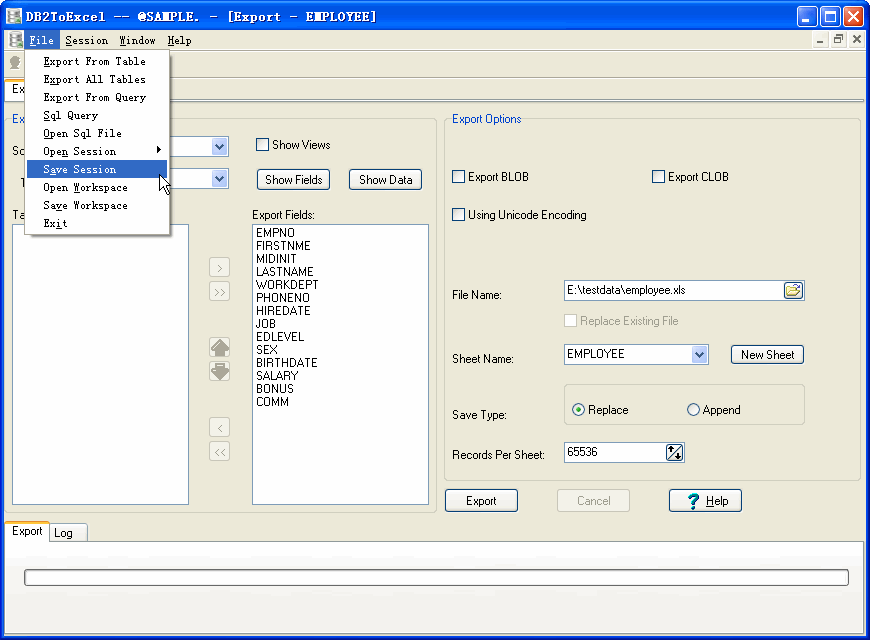Click the Show Data button

[x=386, y=180]
